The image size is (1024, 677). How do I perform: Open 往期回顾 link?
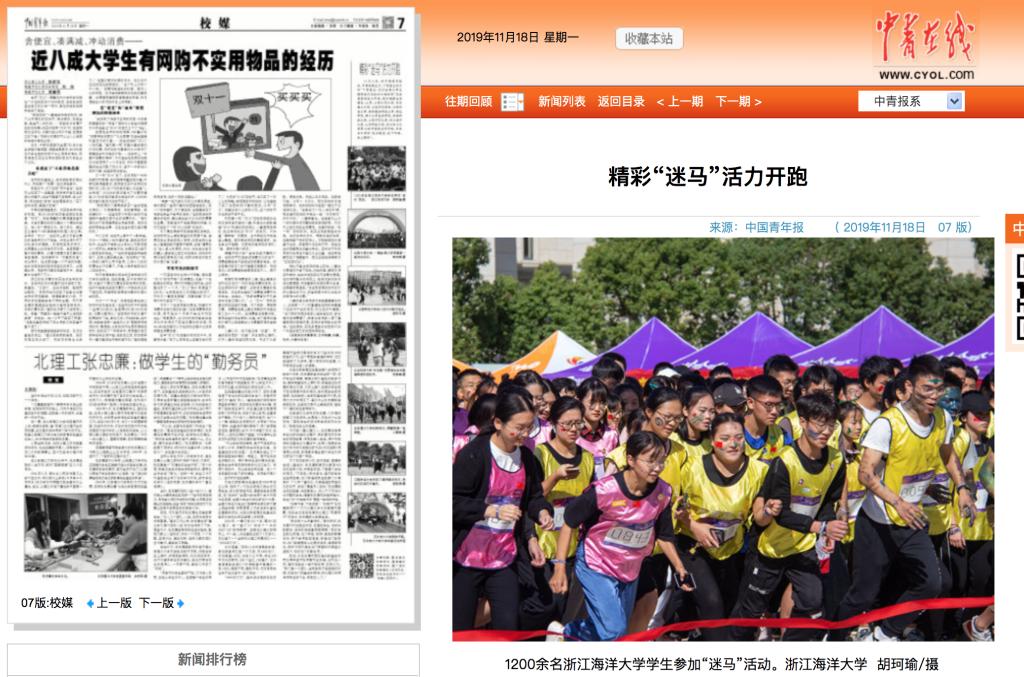click(468, 102)
